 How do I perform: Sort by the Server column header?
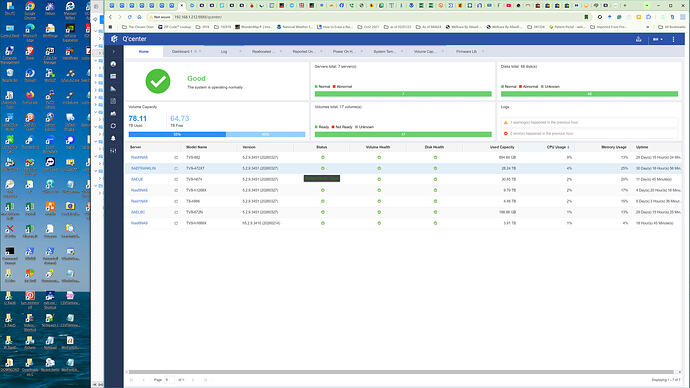click(136, 147)
